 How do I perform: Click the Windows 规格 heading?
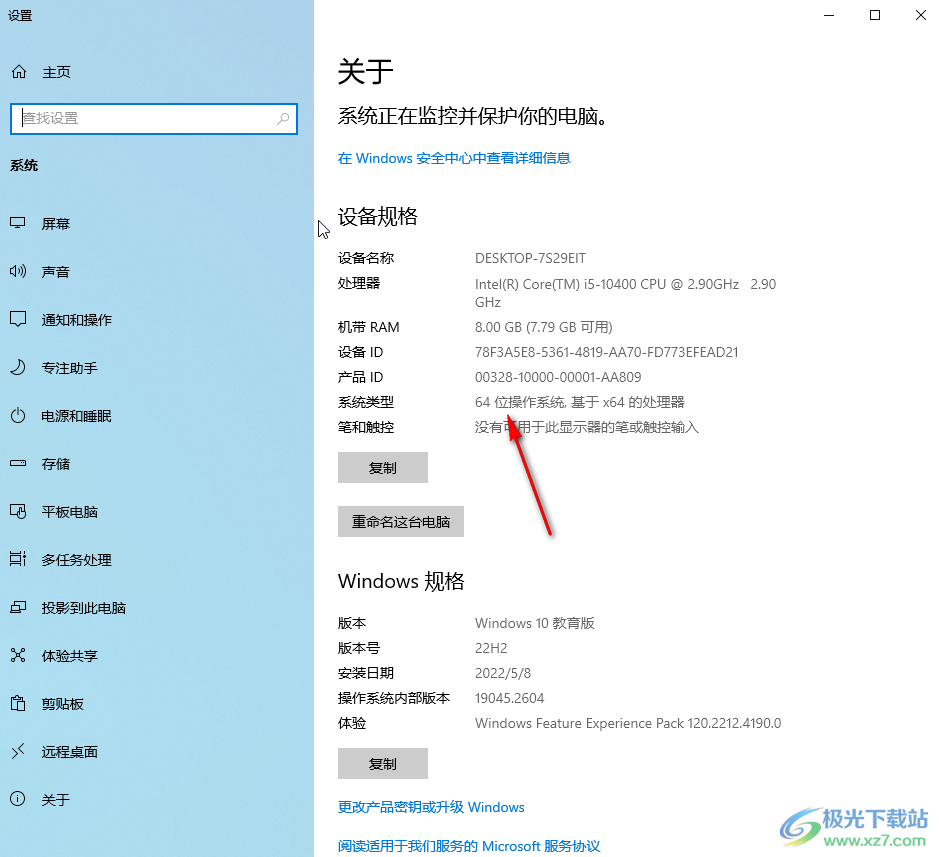point(401,581)
